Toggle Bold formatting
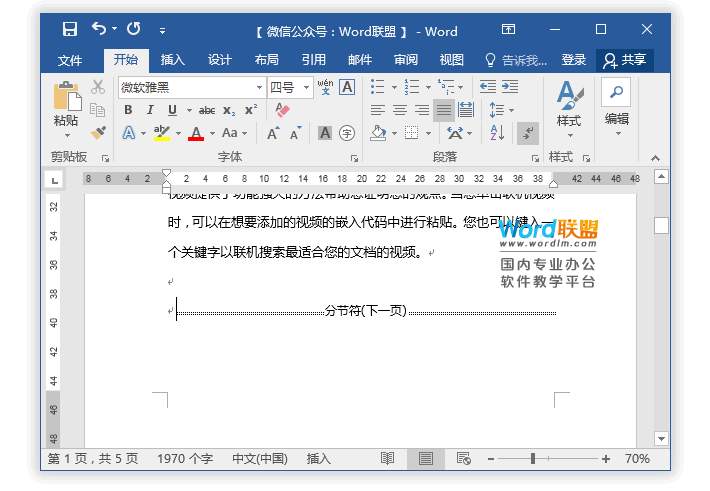710x491 pixels. click(128, 110)
